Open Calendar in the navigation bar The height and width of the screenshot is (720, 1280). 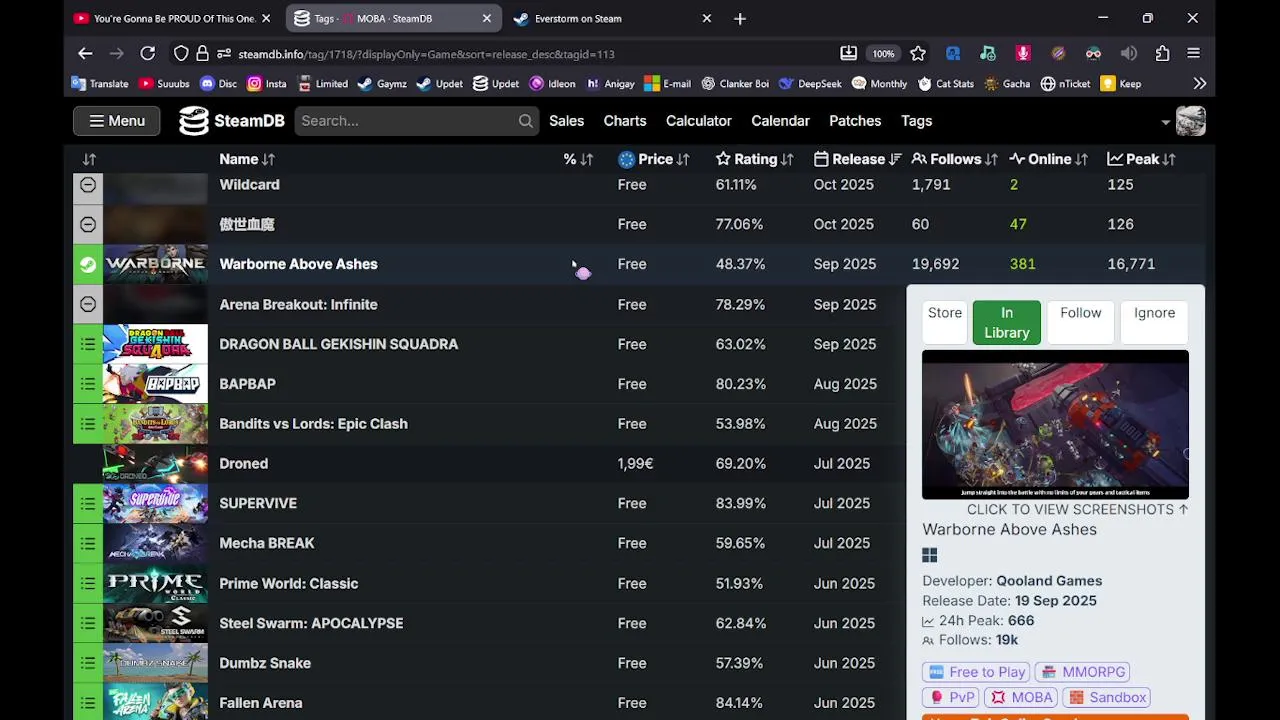pos(780,121)
